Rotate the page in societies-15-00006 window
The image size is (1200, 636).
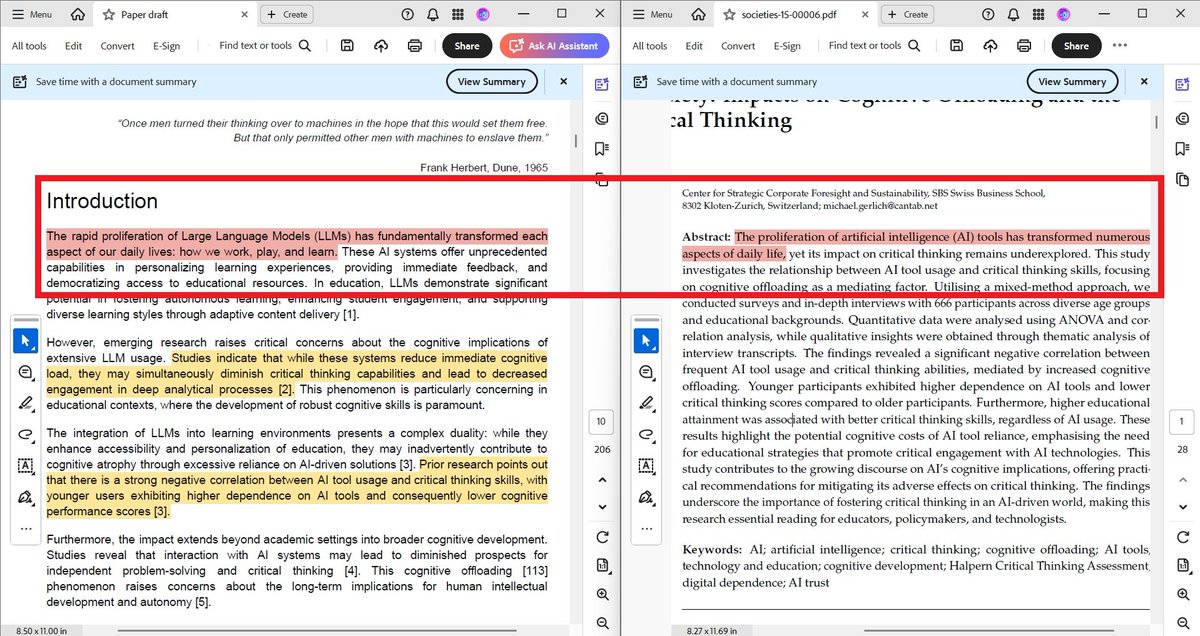click(1183, 537)
